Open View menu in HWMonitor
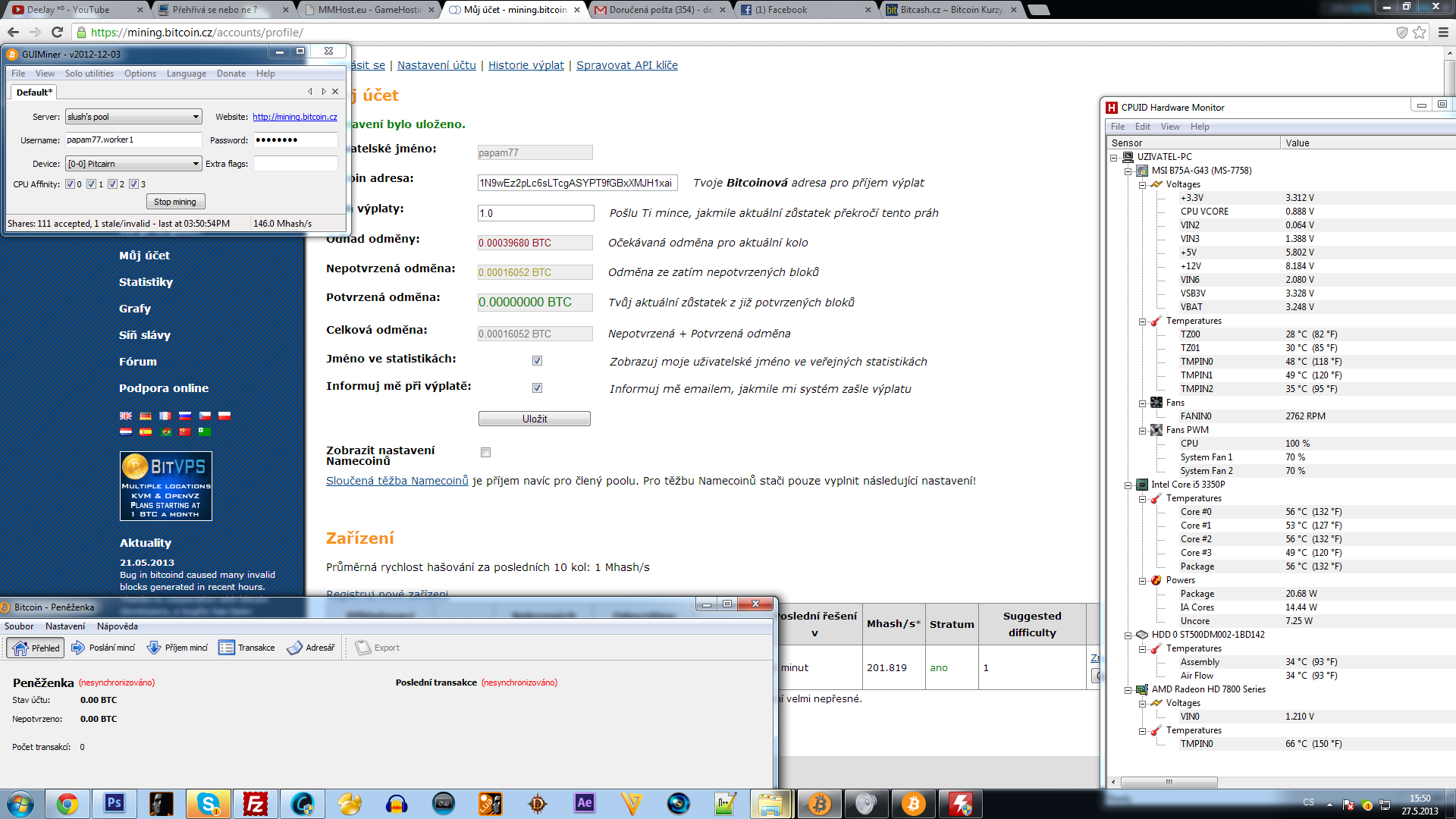Image resolution: width=1456 pixels, height=819 pixels. coord(1170,127)
